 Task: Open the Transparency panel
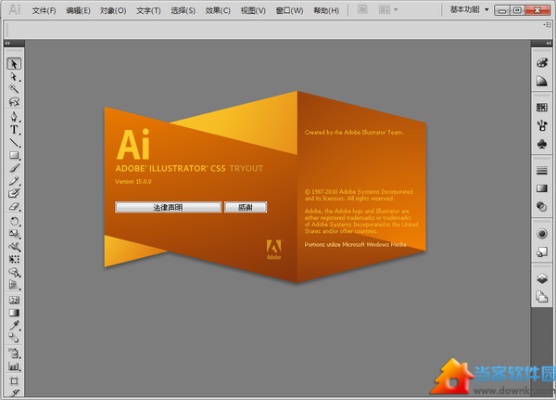tap(542, 207)
